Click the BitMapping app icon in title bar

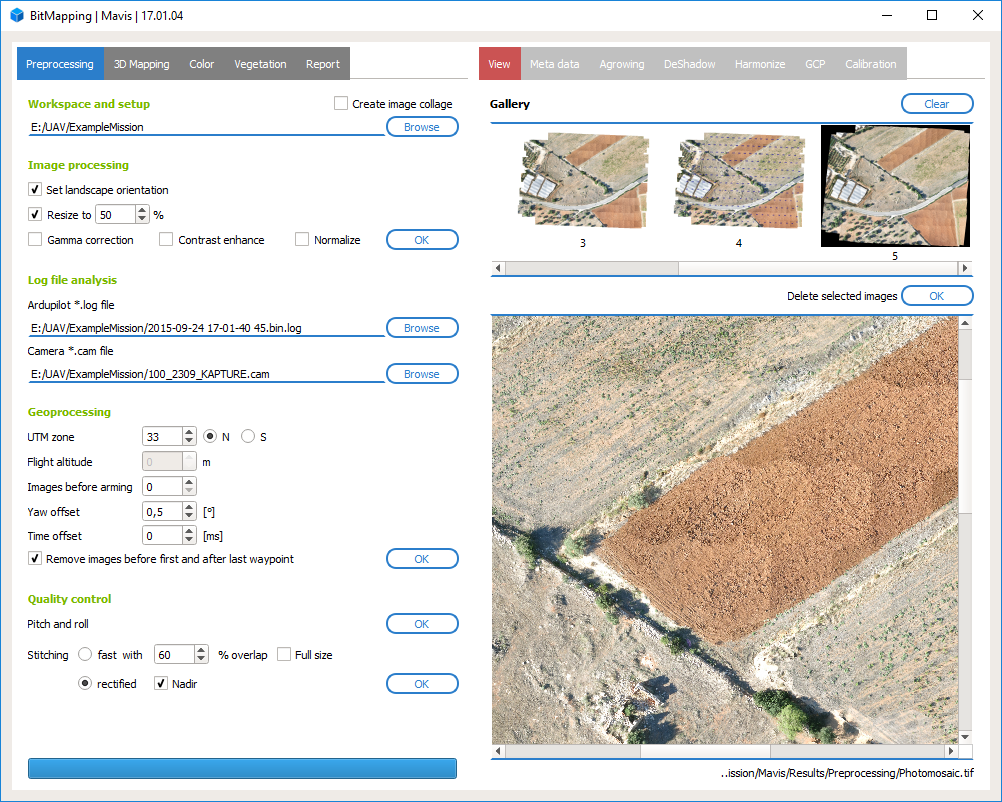pyautogui.click(x=16, y=16)
